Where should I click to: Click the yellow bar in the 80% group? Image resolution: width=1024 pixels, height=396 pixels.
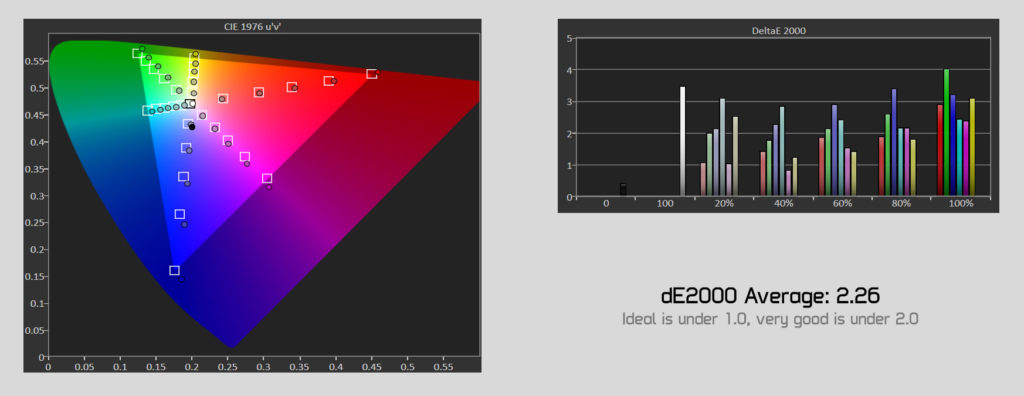913,168
